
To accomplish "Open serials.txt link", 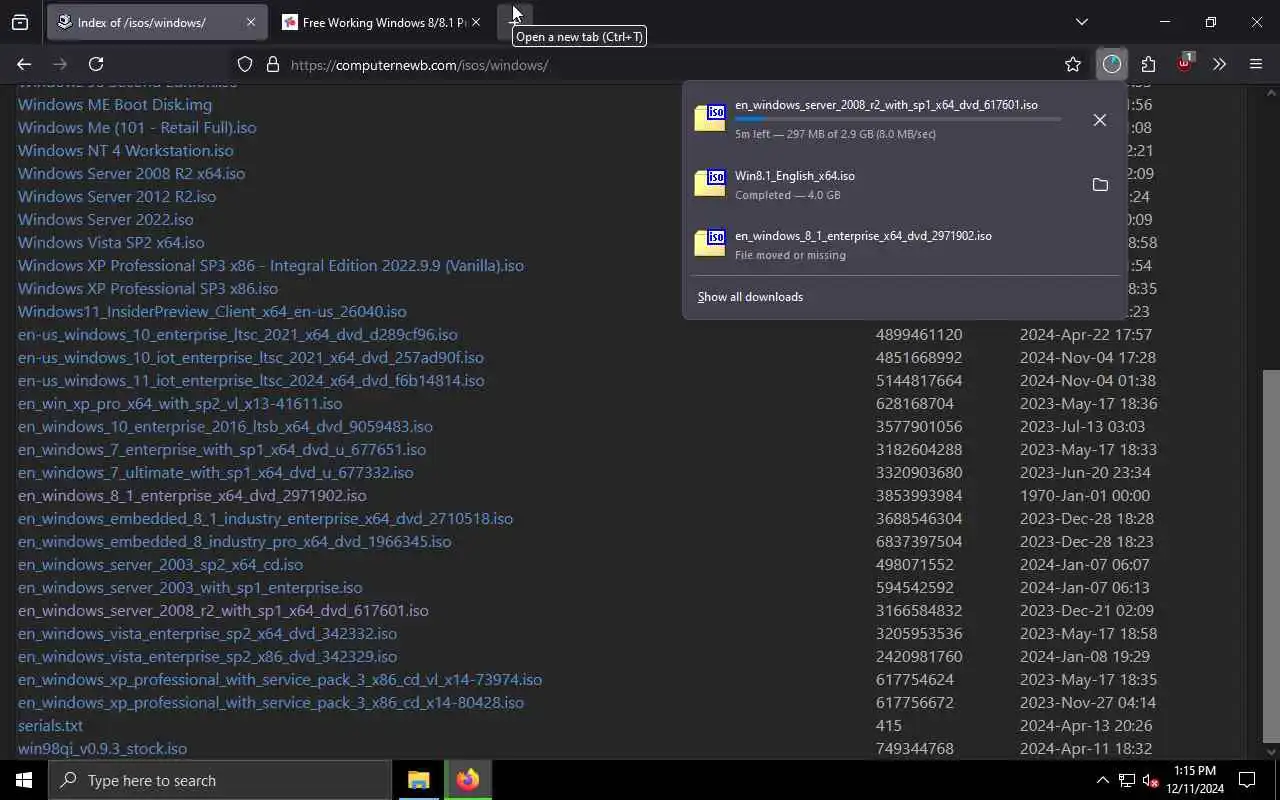I will point(50,725).
